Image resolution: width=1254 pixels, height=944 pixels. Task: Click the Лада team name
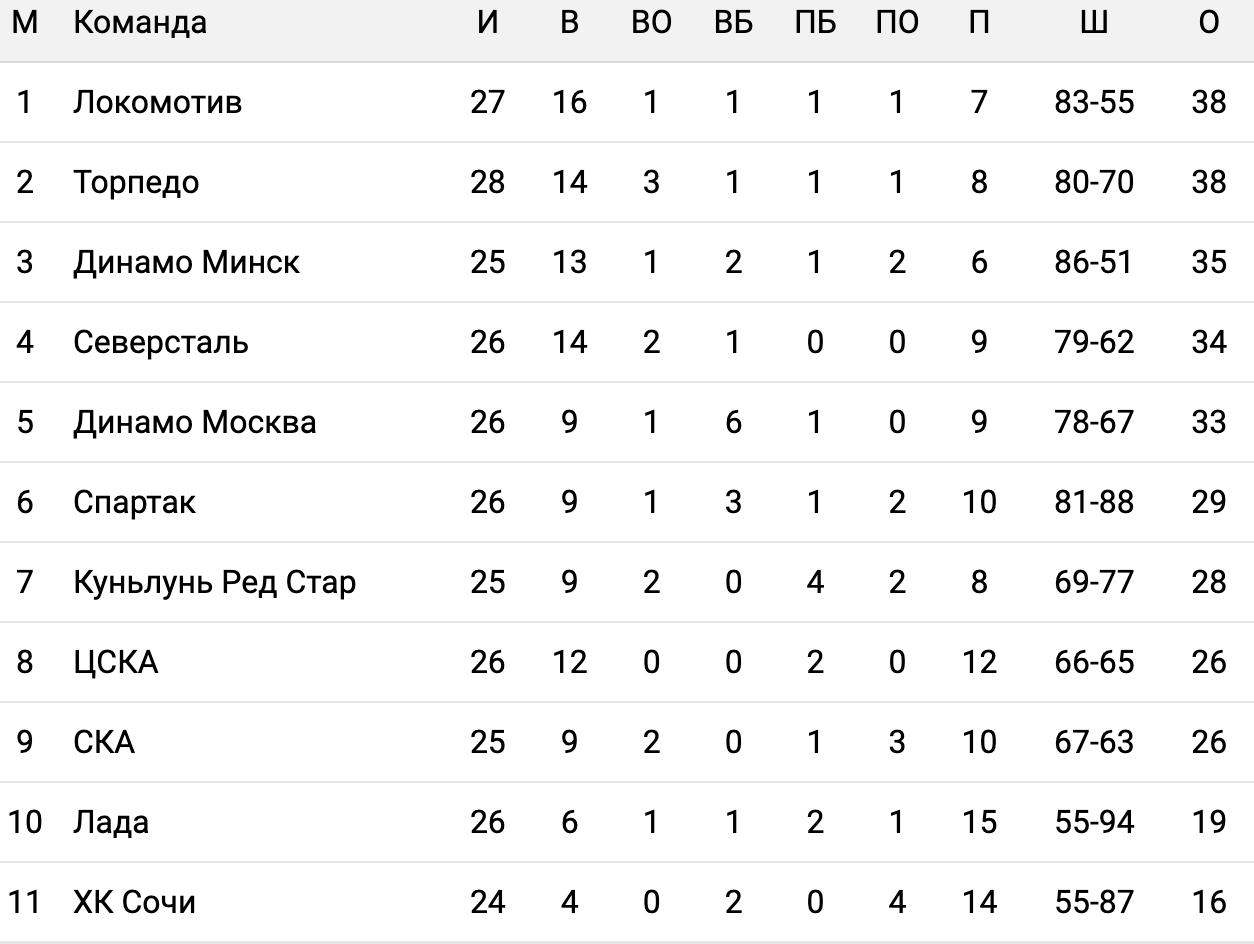point(111,822)
